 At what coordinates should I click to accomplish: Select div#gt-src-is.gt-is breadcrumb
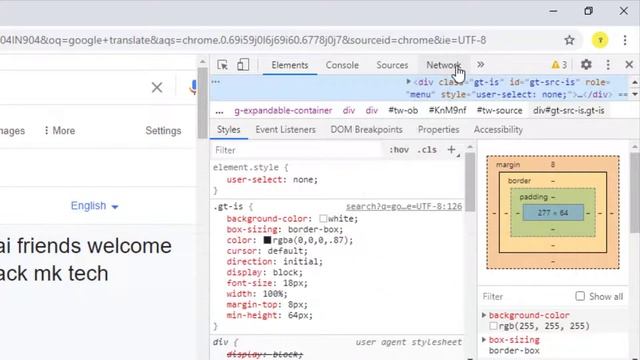[569, 111]
